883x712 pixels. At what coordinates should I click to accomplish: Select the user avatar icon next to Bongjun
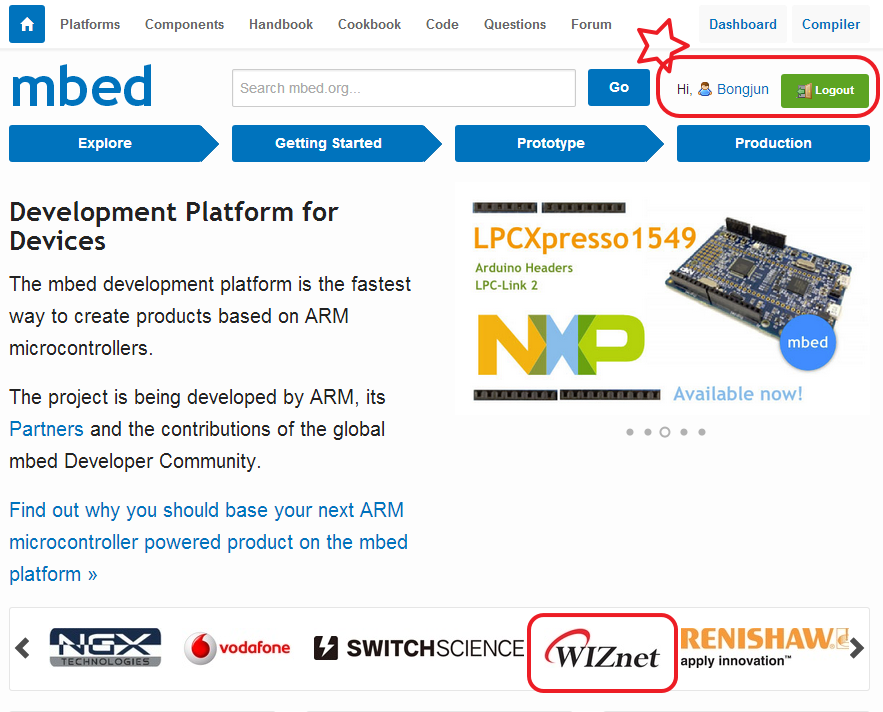coord(703,88)
